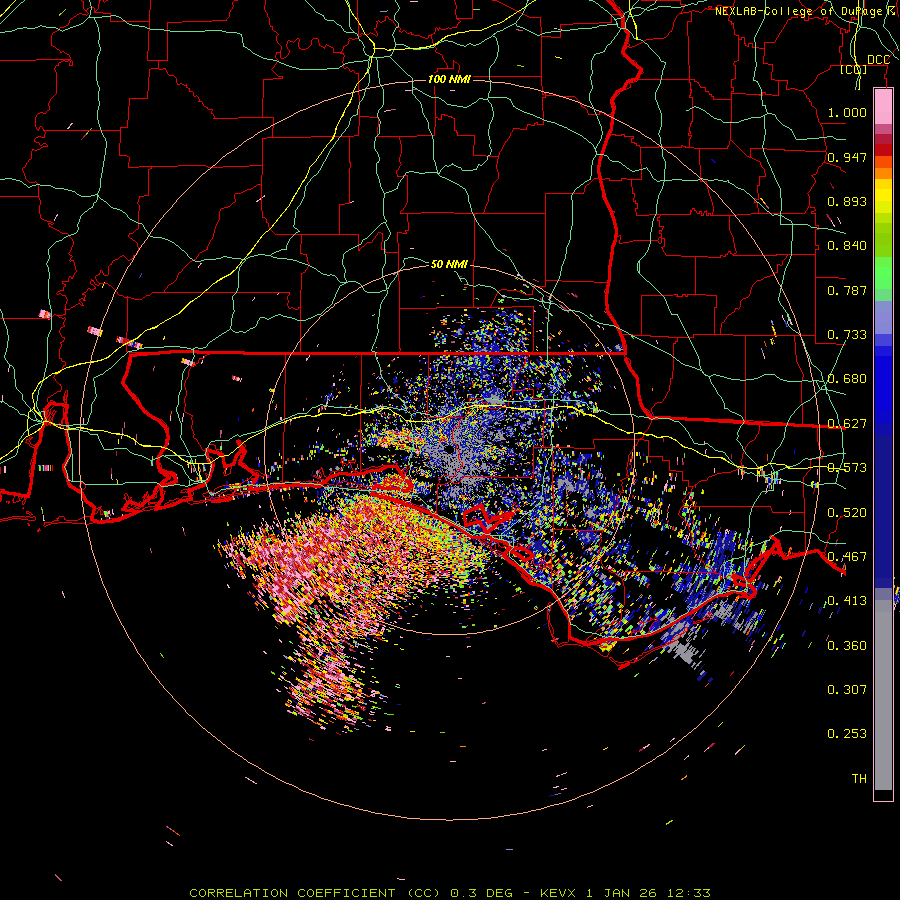This screenshot has height=900, width=900.
Task: Click the 50 NMI range ring label
Action: (x=449, y=264)
